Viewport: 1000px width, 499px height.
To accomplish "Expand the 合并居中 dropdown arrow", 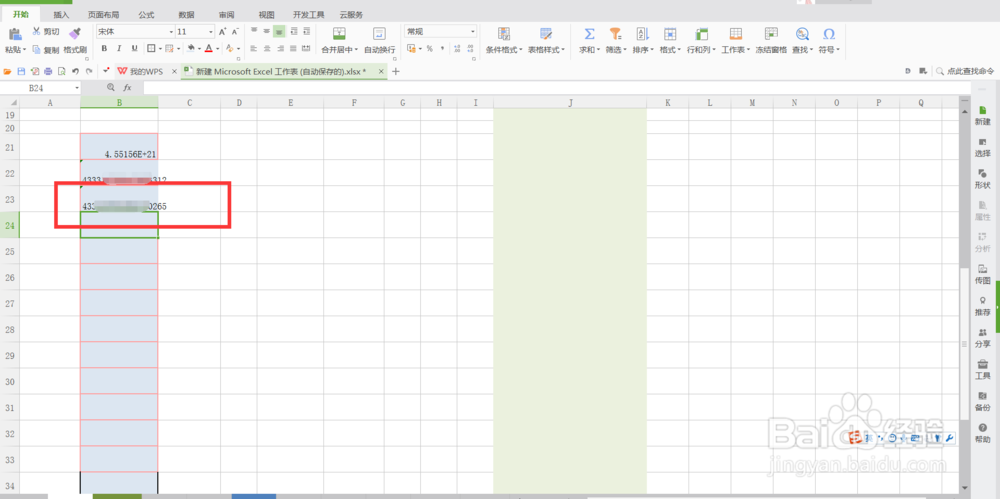I will click(x=356, y=50).
